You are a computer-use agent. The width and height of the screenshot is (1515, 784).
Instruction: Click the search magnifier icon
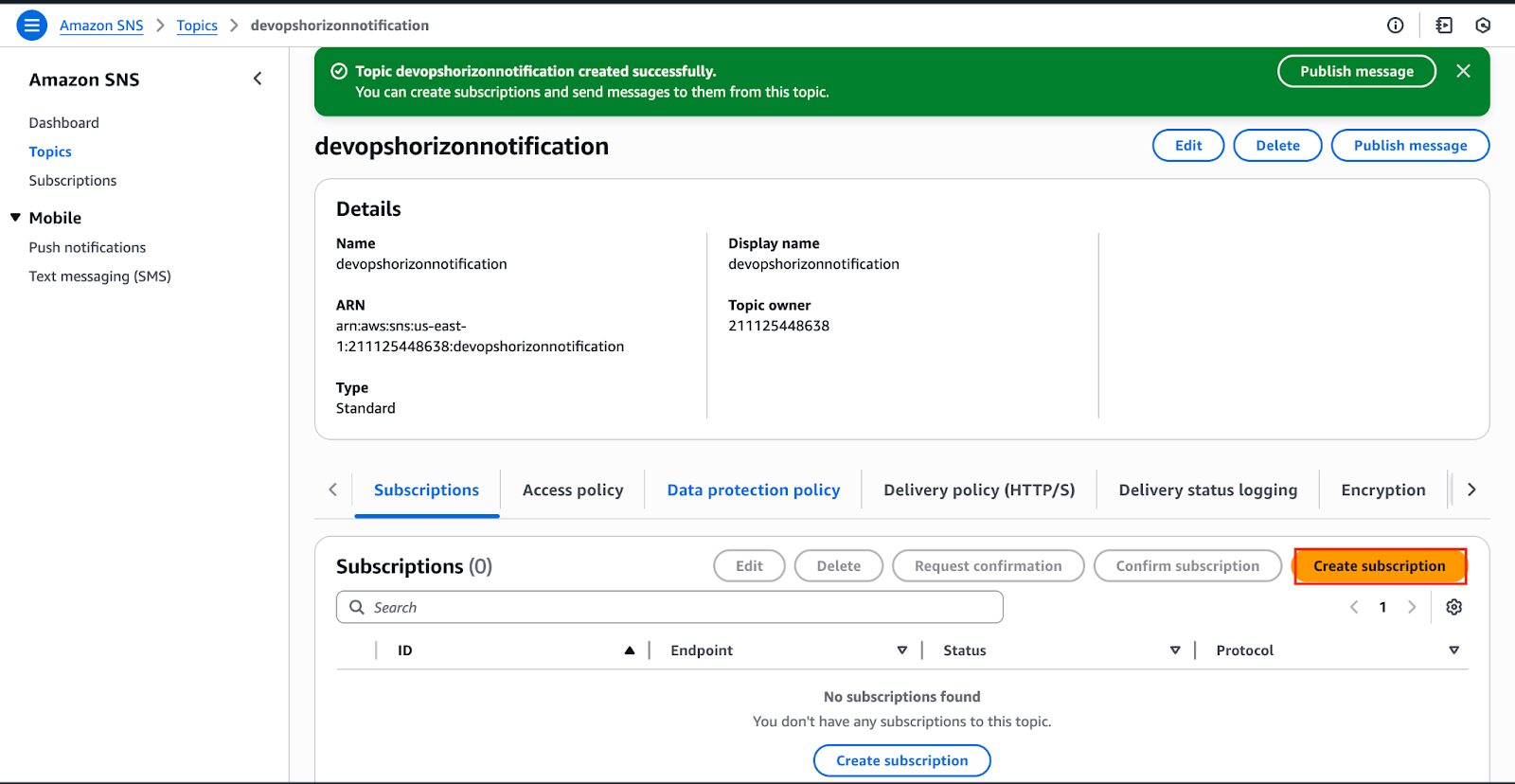(x=357, y=607)
